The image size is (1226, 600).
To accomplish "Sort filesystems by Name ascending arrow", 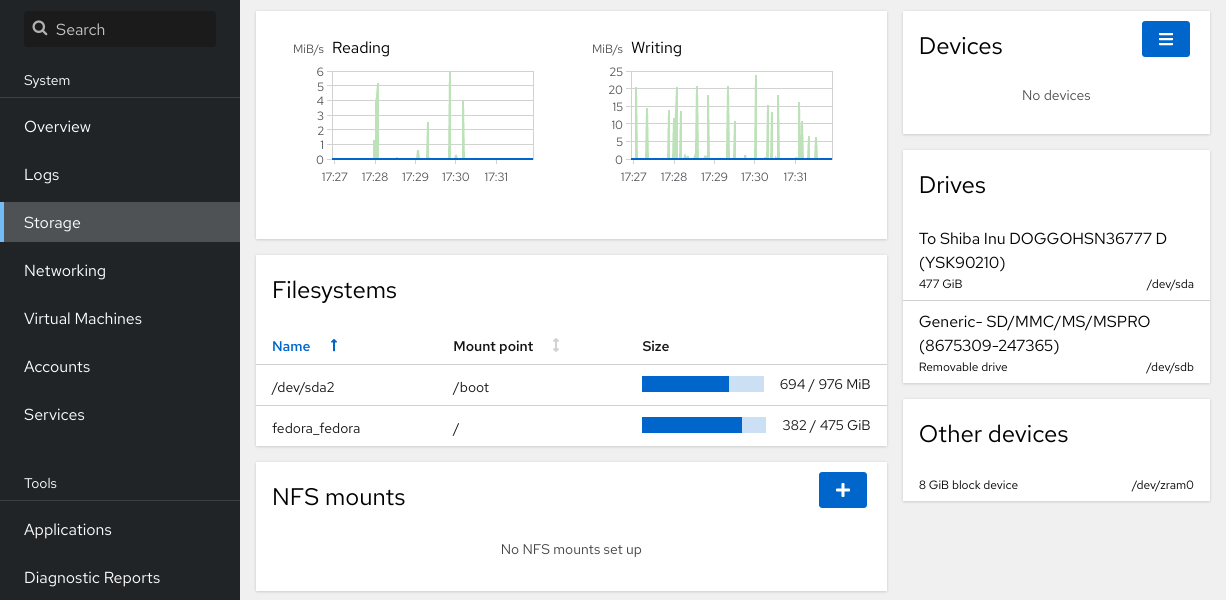I will (334, 345).
